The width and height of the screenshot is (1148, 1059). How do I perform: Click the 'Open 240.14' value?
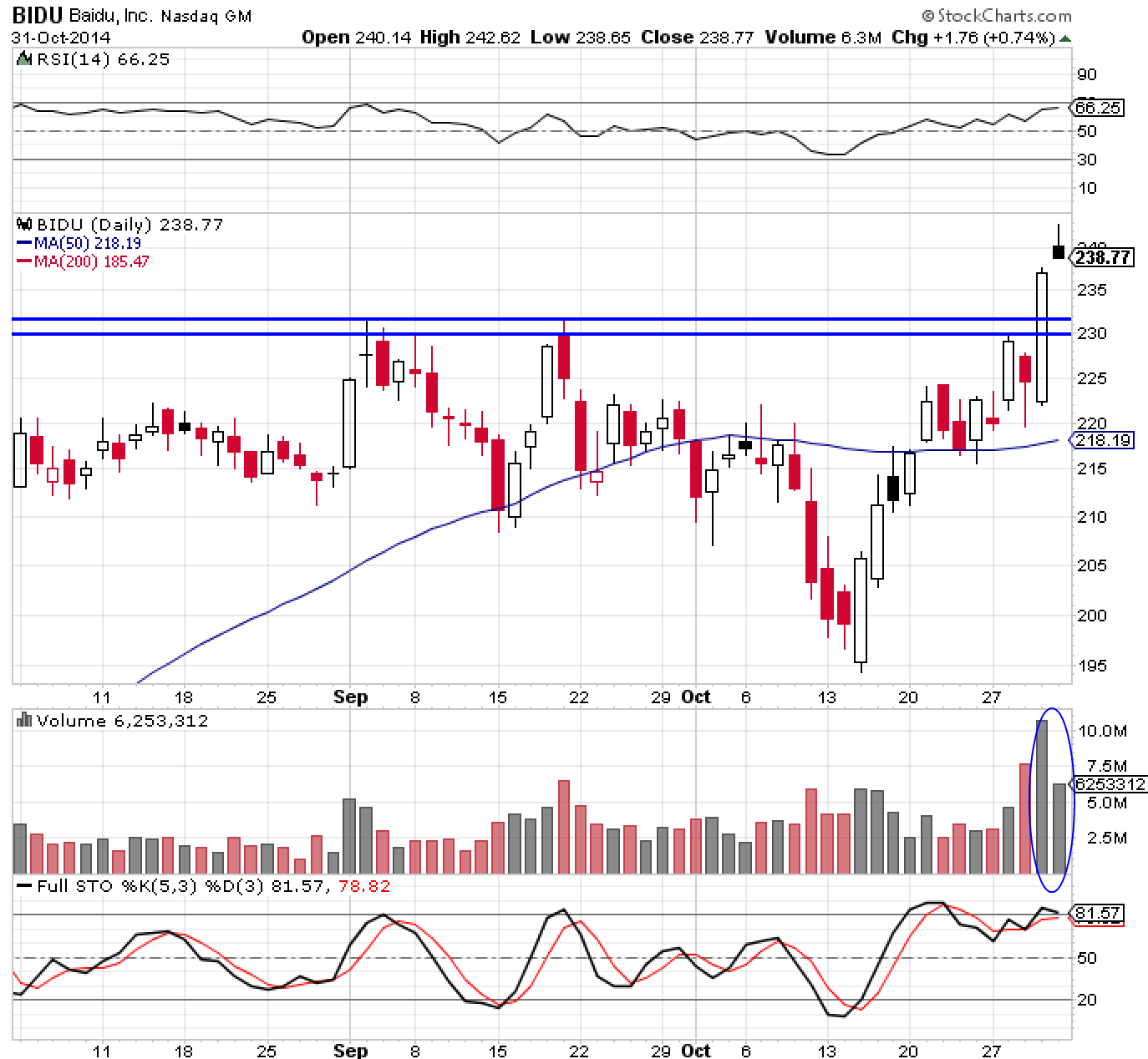click(x=357, y=38)
